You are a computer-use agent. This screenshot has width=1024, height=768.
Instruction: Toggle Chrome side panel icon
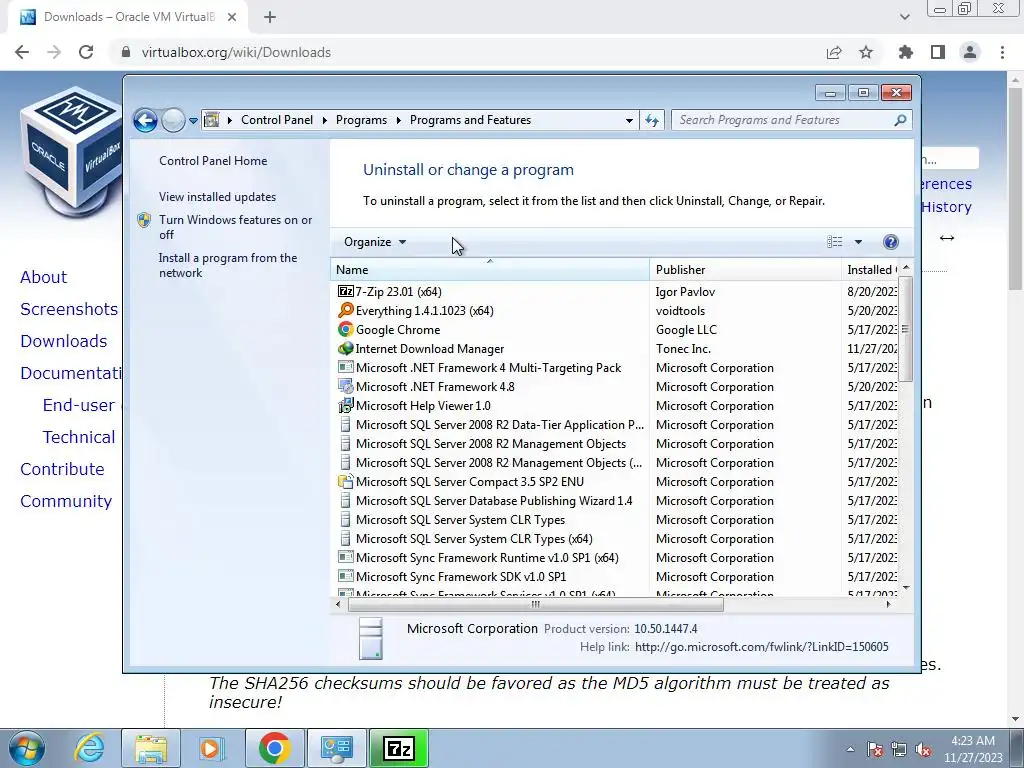click(x=938, y=52)
